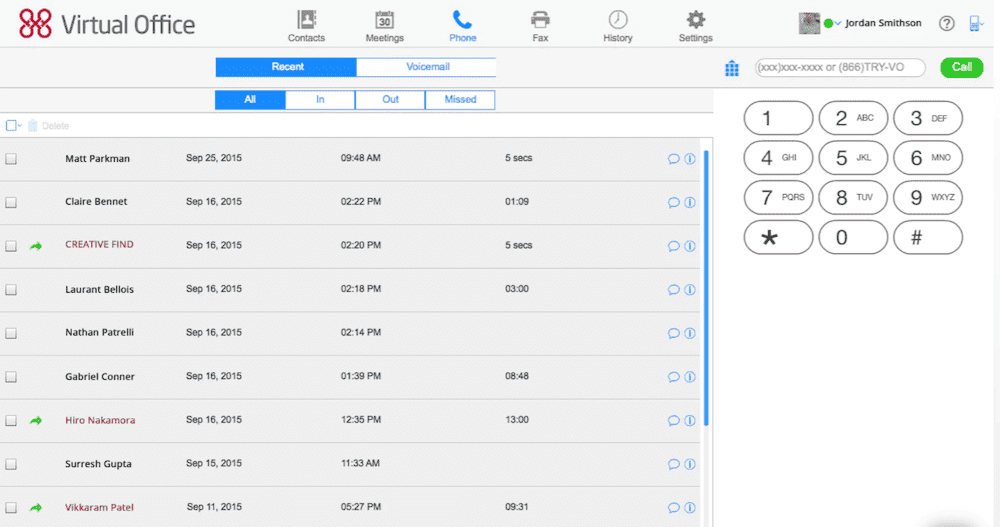Dial 0 on keypad
This screenshot has height=527, width=1000.
(x=853, y=237)
